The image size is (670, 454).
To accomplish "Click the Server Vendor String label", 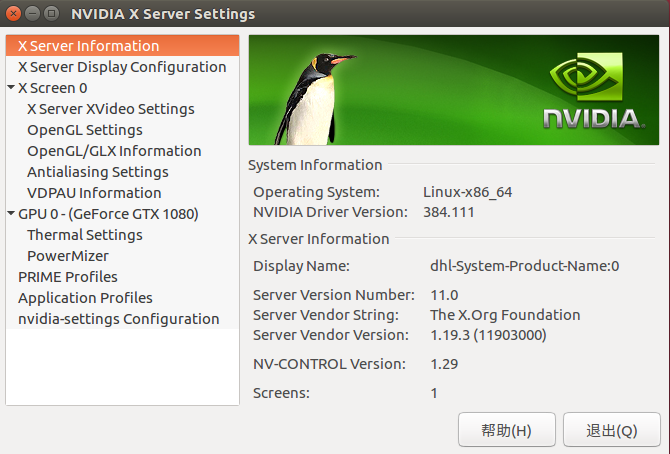I will [x=326, y=315].
